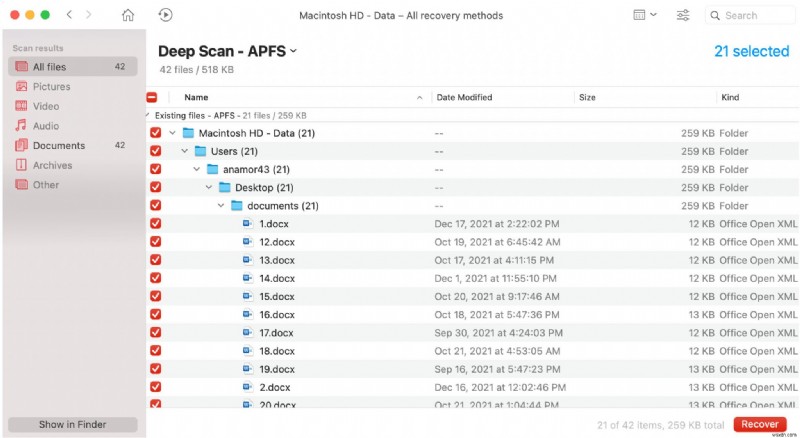The height and width of the screenshot is (438, 800).
Task: Sort by the Date Modified column
Action: (465, 98)
